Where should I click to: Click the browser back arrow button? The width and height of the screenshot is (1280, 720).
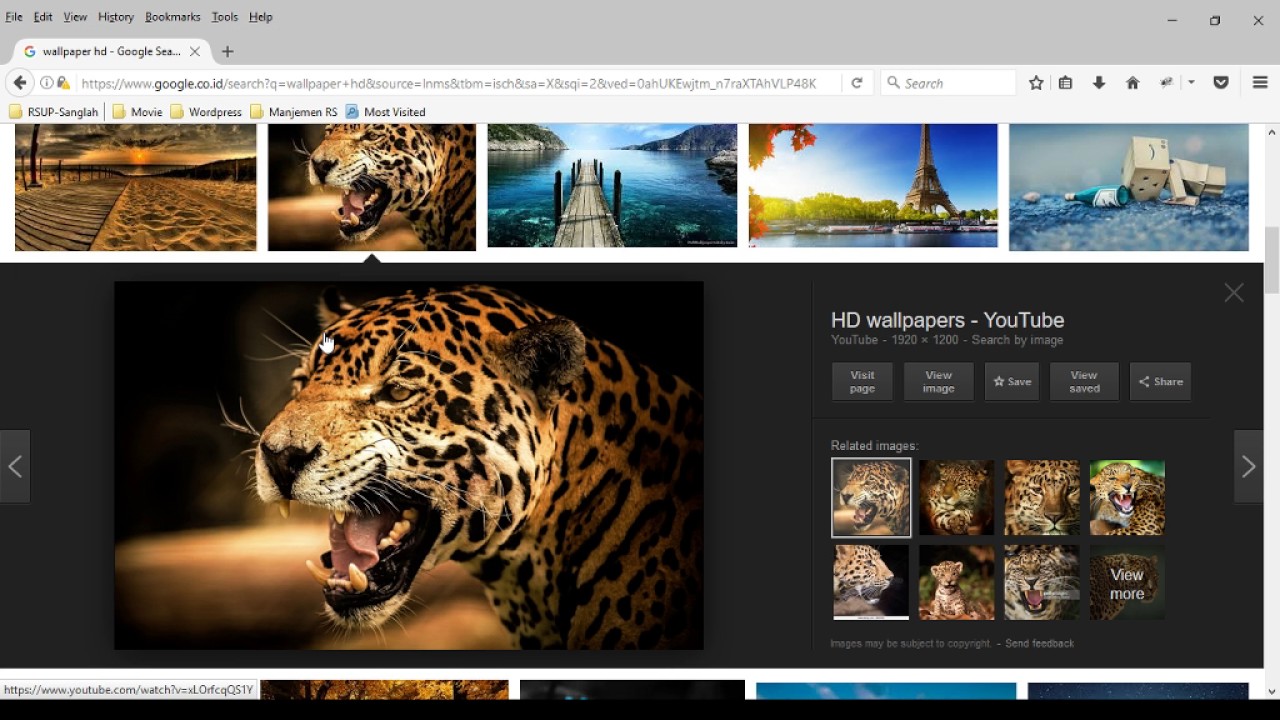[20, 83]
